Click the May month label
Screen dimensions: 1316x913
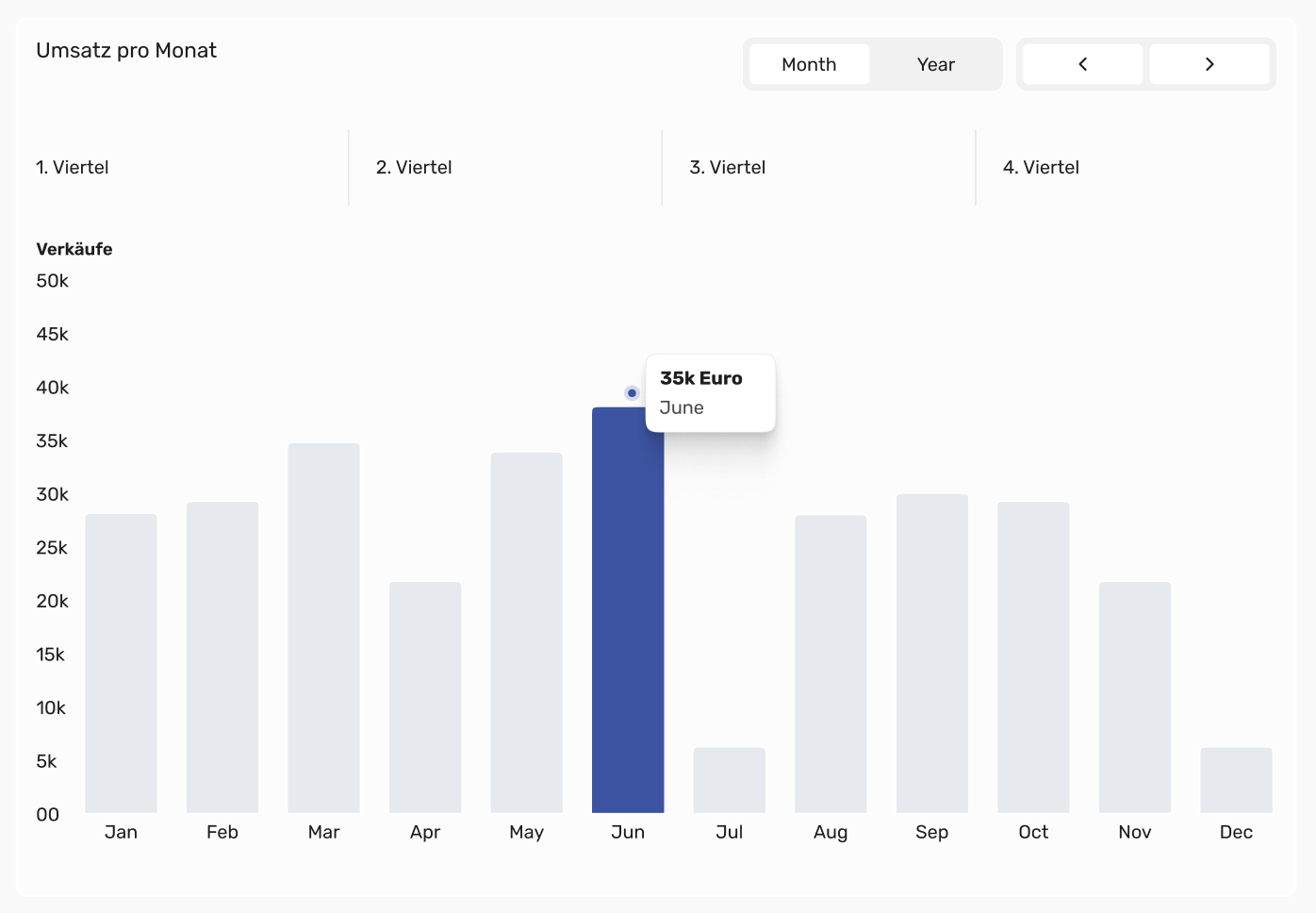click(526, 832)
